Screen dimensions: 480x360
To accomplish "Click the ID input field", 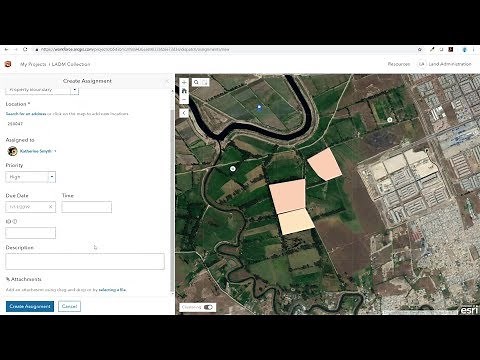I will (30, 233).
